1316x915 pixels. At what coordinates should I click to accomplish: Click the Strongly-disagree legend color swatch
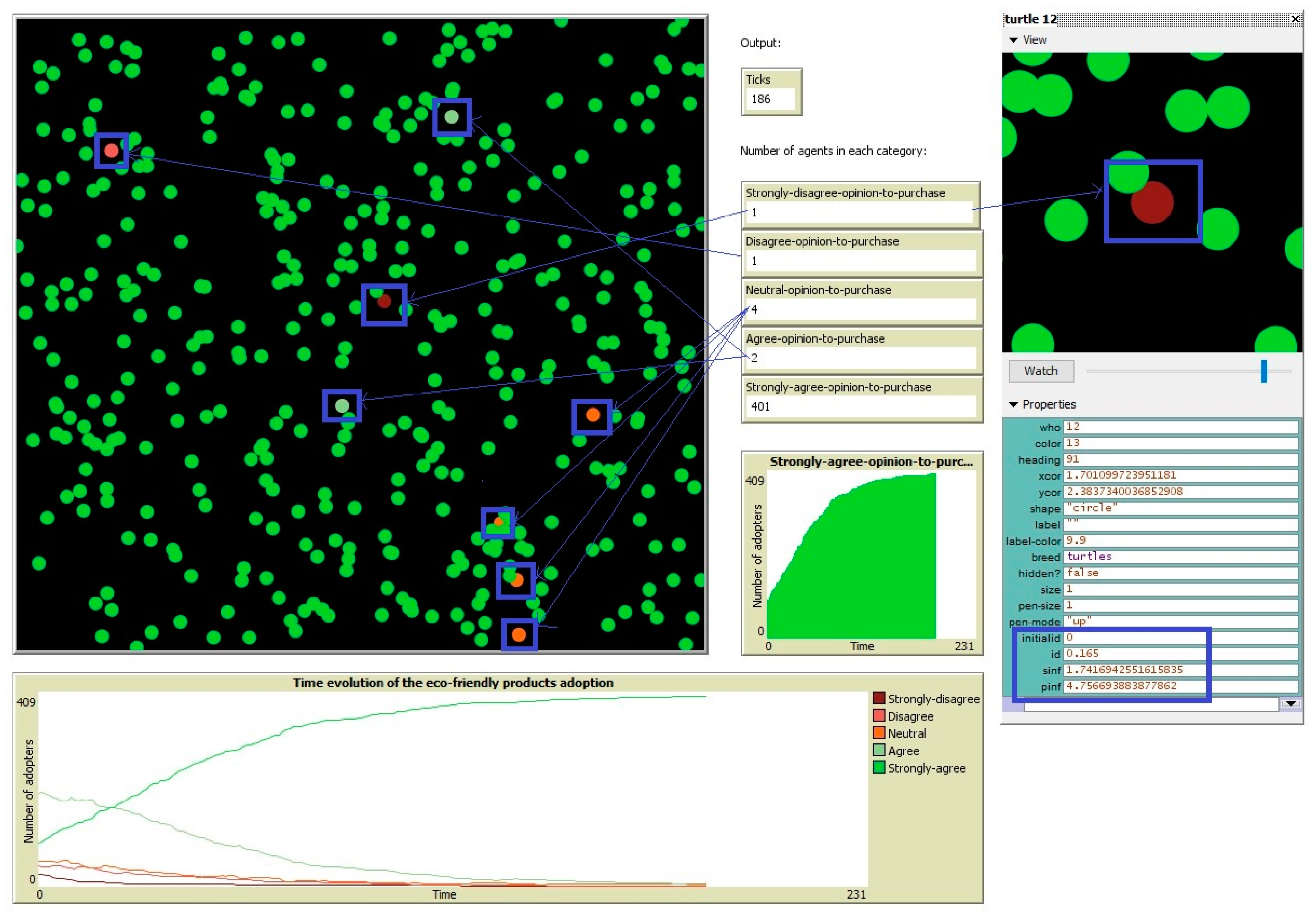879,699
